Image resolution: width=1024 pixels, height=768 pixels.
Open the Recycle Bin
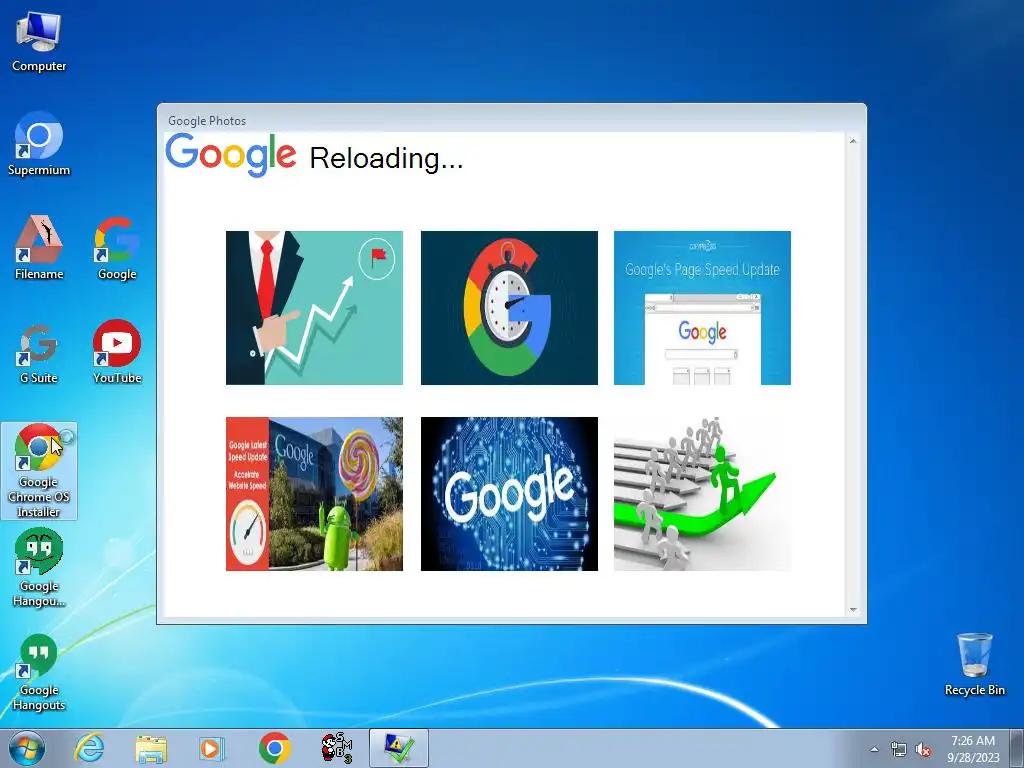[974, 664]
